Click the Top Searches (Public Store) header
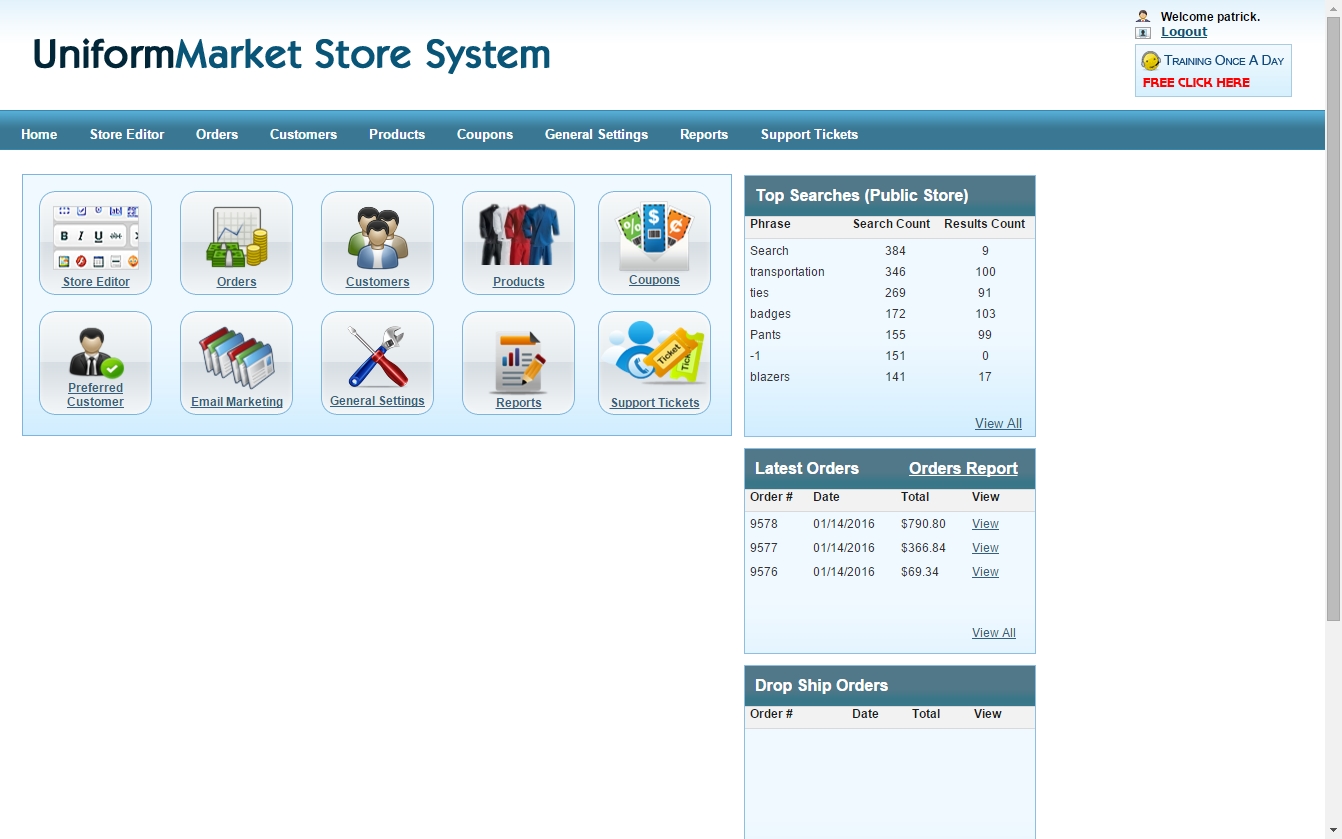Viewport: 1342px width, 839px height. pos(890,196)
